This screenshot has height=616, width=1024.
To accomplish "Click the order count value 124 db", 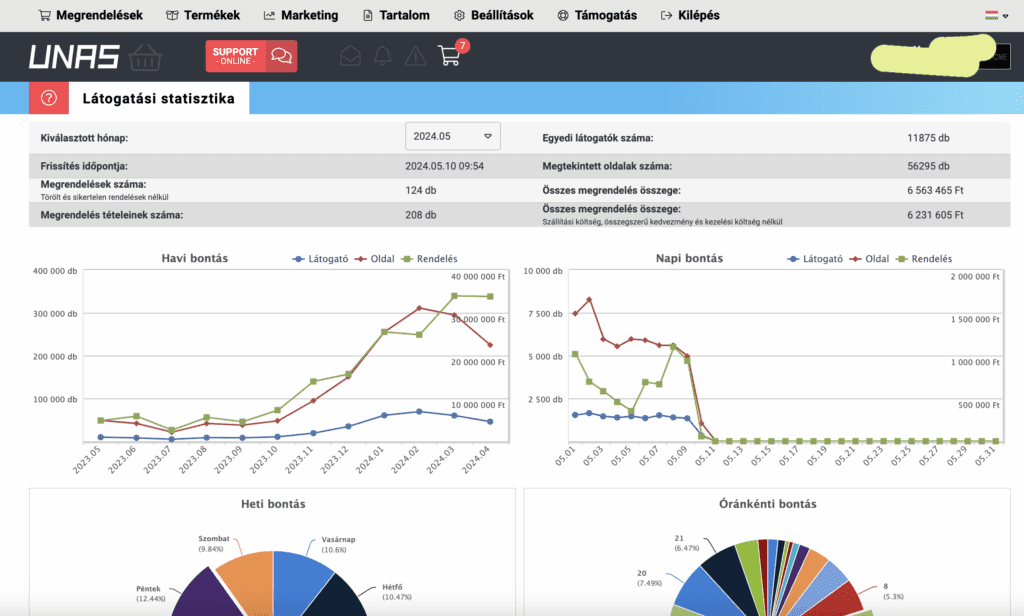I will click(421, 190).
